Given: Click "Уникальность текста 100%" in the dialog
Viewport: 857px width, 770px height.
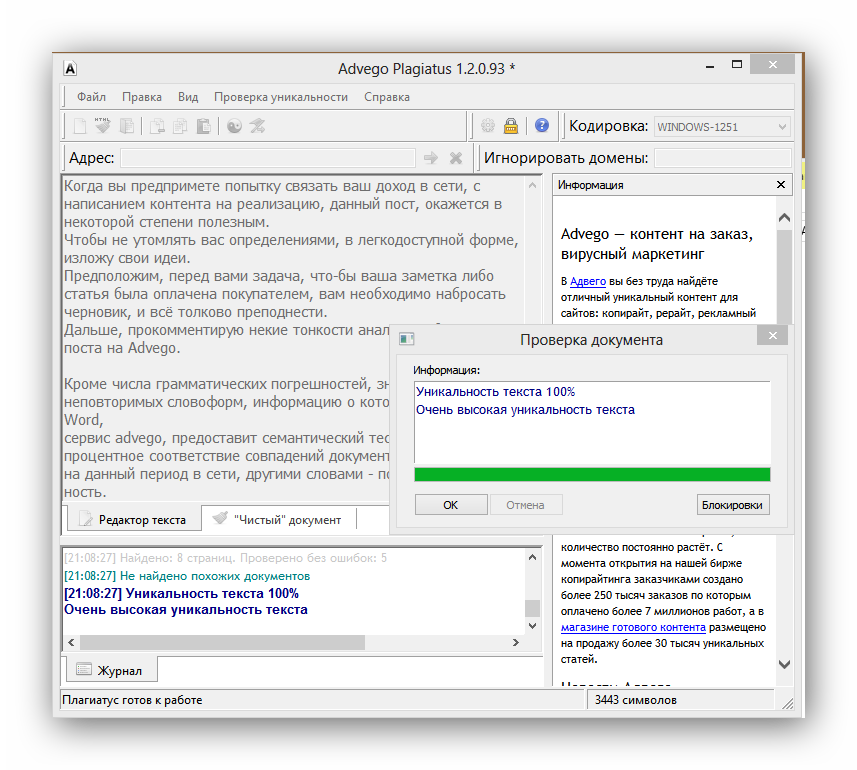Looking at the screenshot, I should tap(495, 392).
